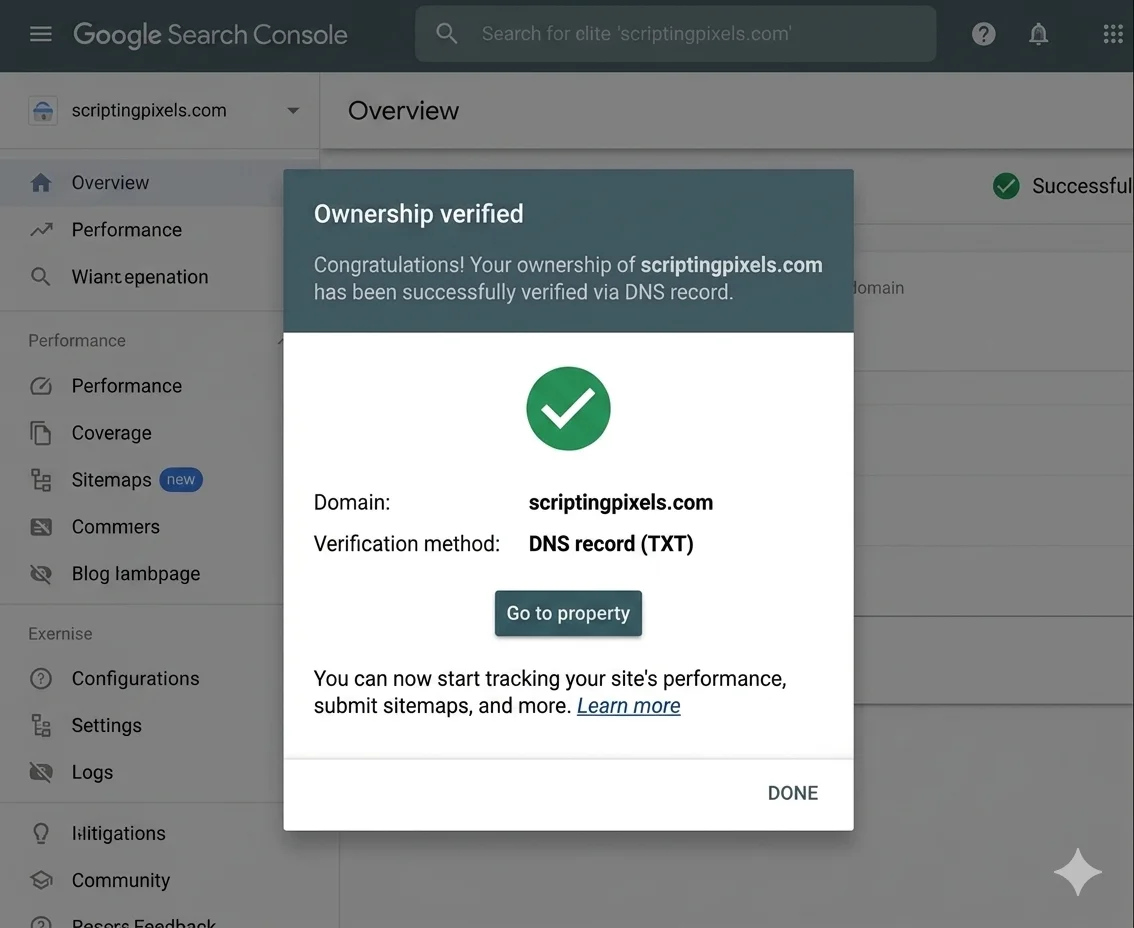Viewport: 1134px width, 928px height.
Task: Click the scriptingpixels.com property icon
Action: (x=43, y=111)
